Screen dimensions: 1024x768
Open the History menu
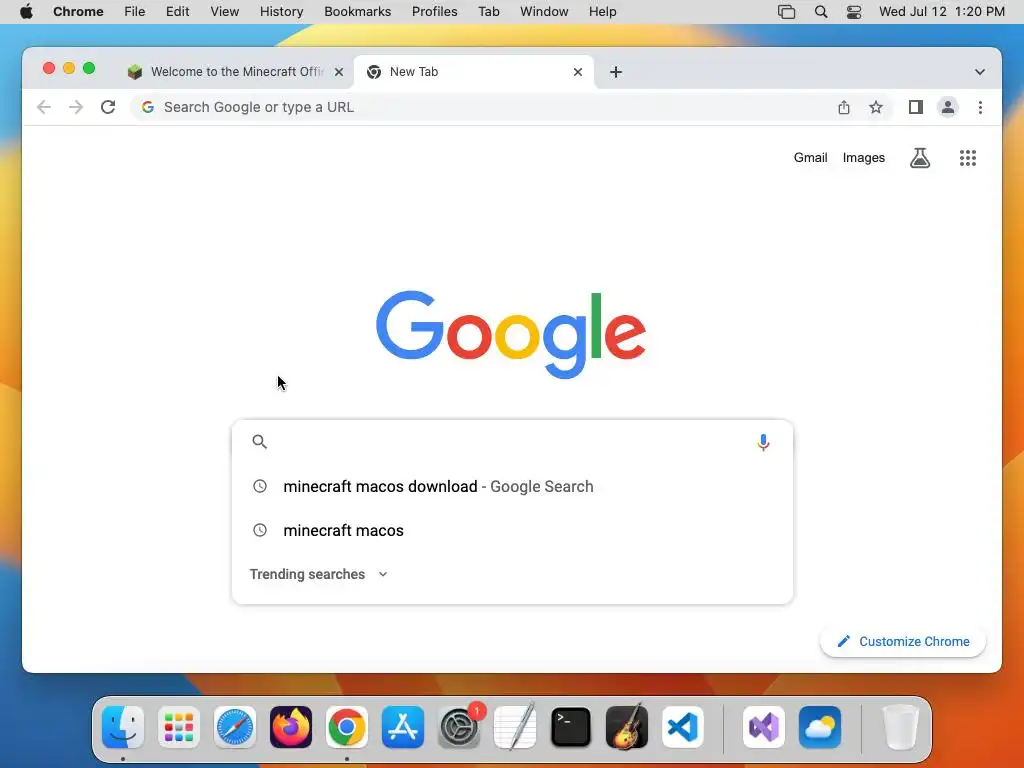[281, 12]
